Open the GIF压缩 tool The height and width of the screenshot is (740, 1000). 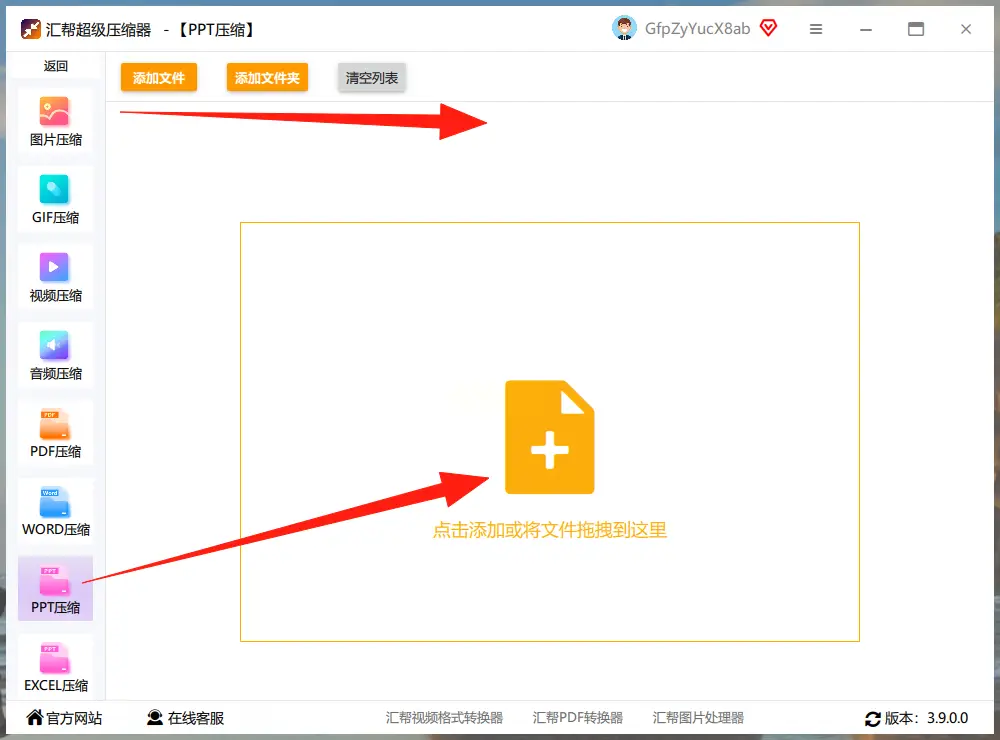tap(55, 198)
